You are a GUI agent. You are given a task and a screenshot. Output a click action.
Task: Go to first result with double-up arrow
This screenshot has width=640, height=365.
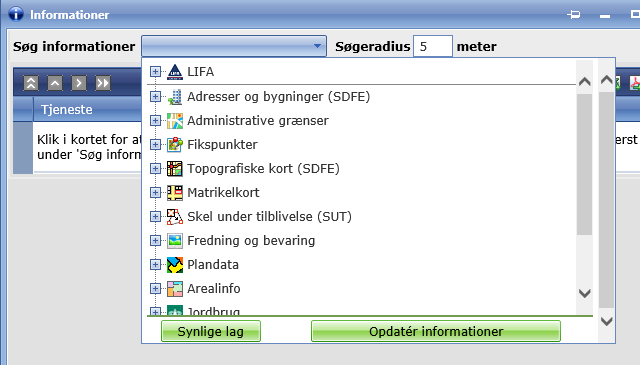click(31, 83)
